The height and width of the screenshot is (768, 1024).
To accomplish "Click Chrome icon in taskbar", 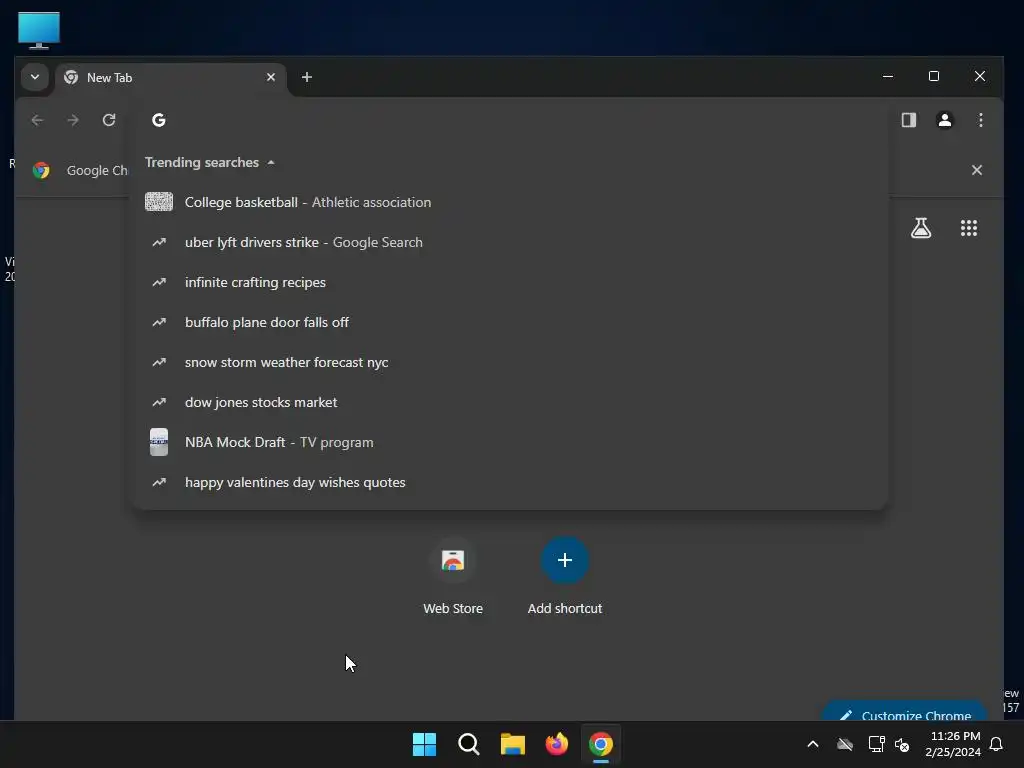I will 601,744.
